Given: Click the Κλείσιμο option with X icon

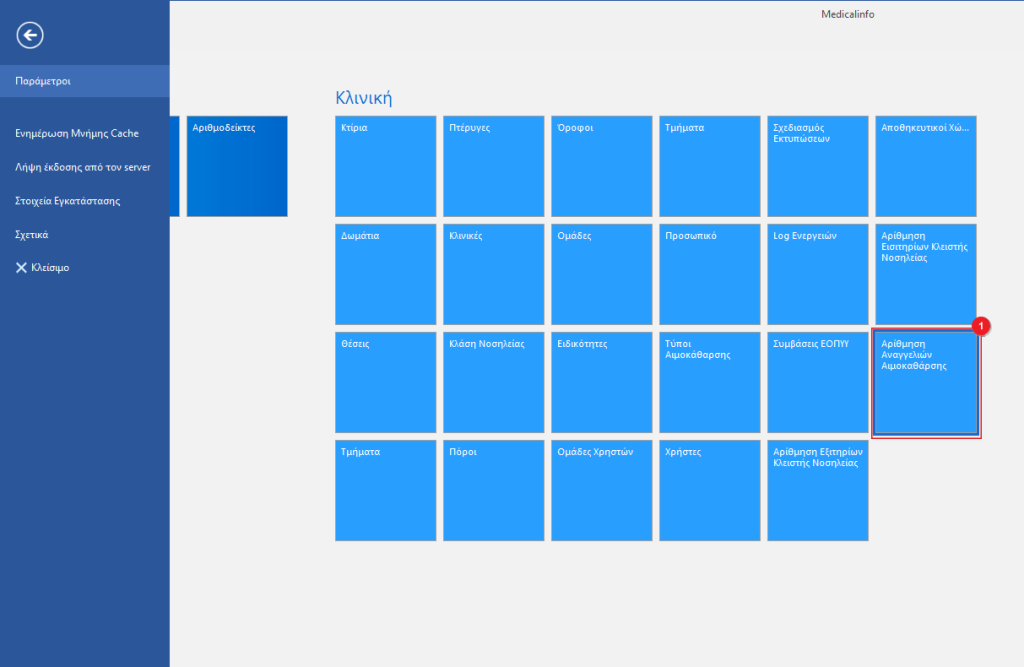Looking at the screenshot, I should coord(42,268).
